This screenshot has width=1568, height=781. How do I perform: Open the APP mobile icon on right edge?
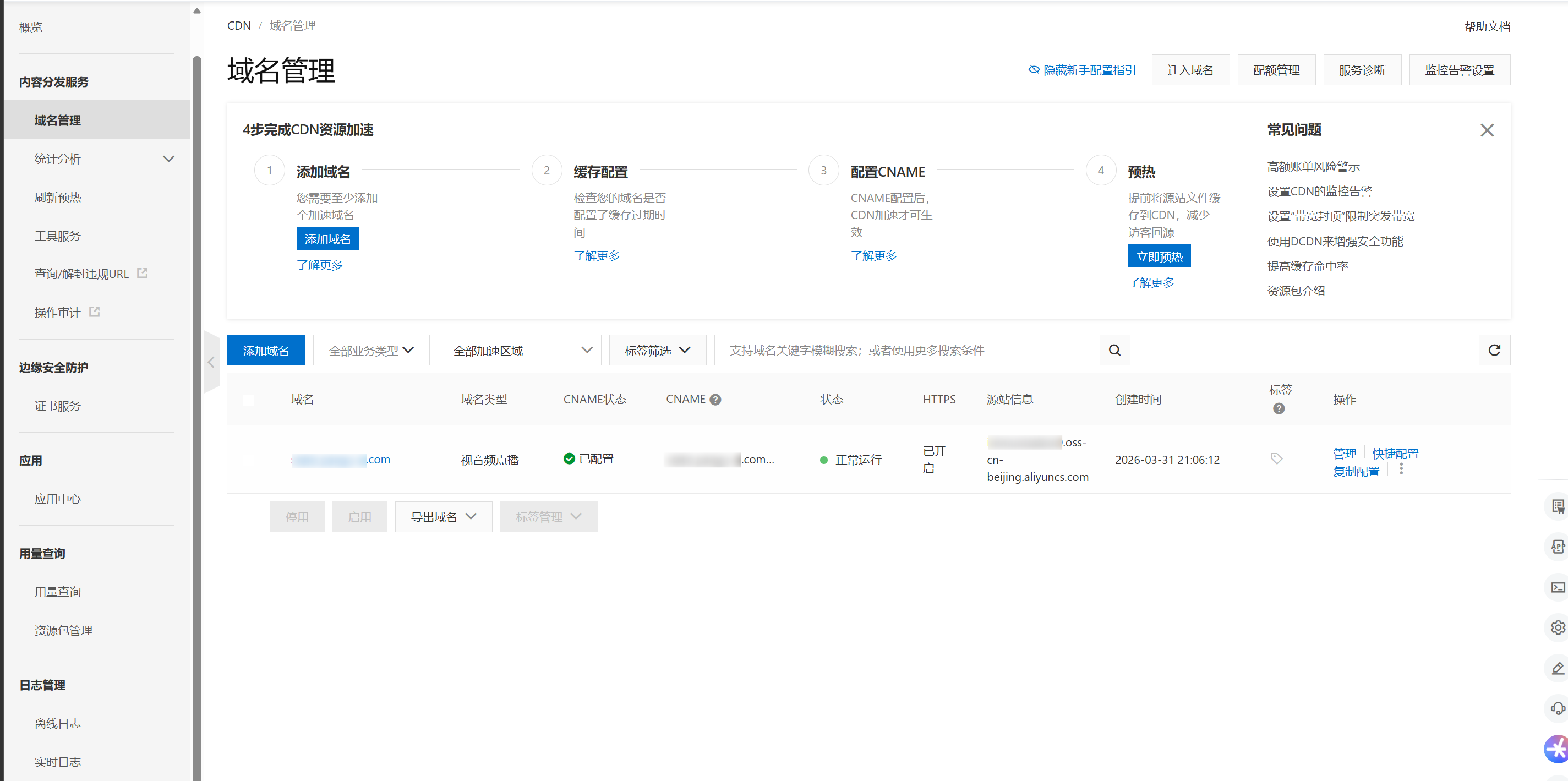click(1558, 546)
